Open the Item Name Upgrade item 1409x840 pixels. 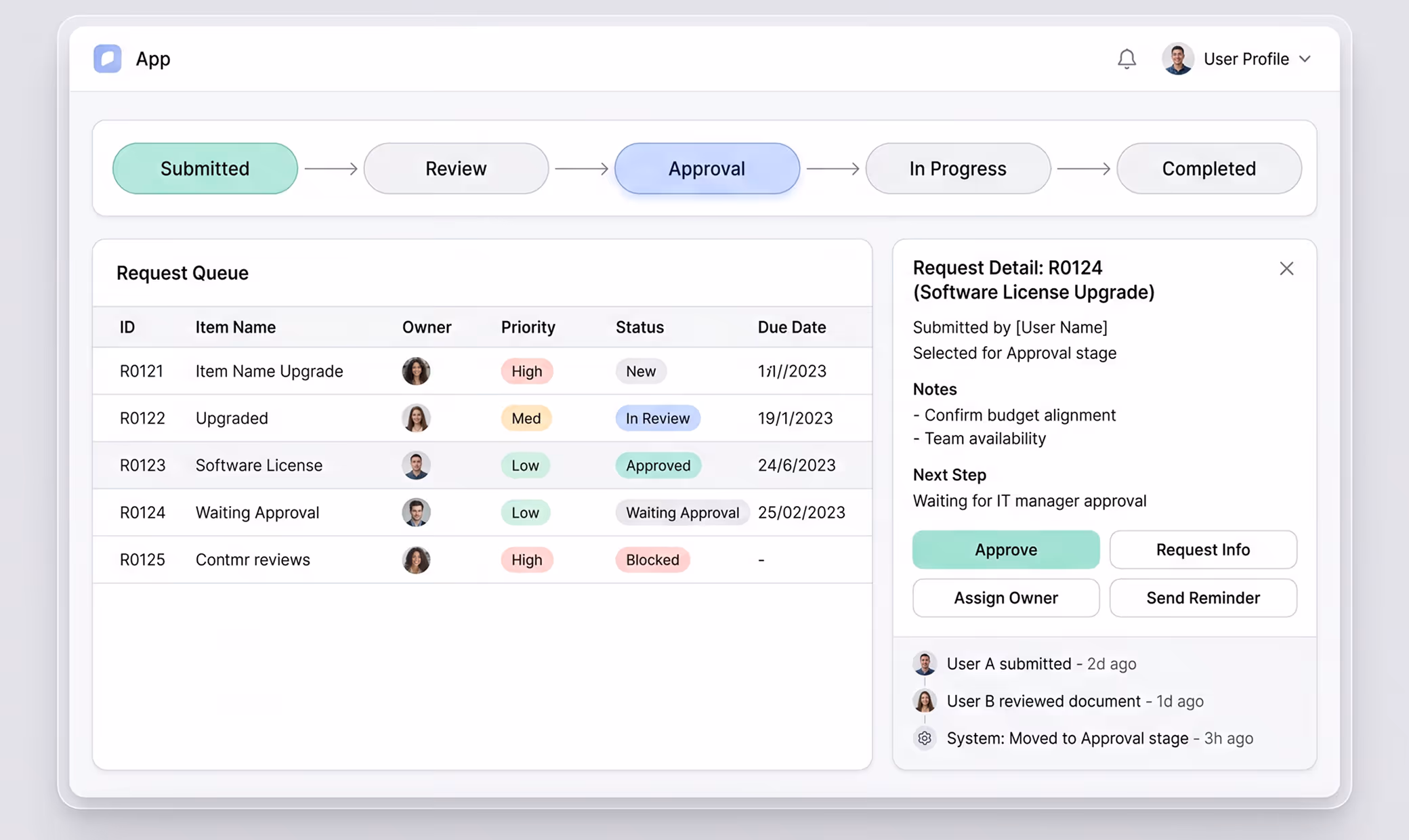tap(270, 371)
